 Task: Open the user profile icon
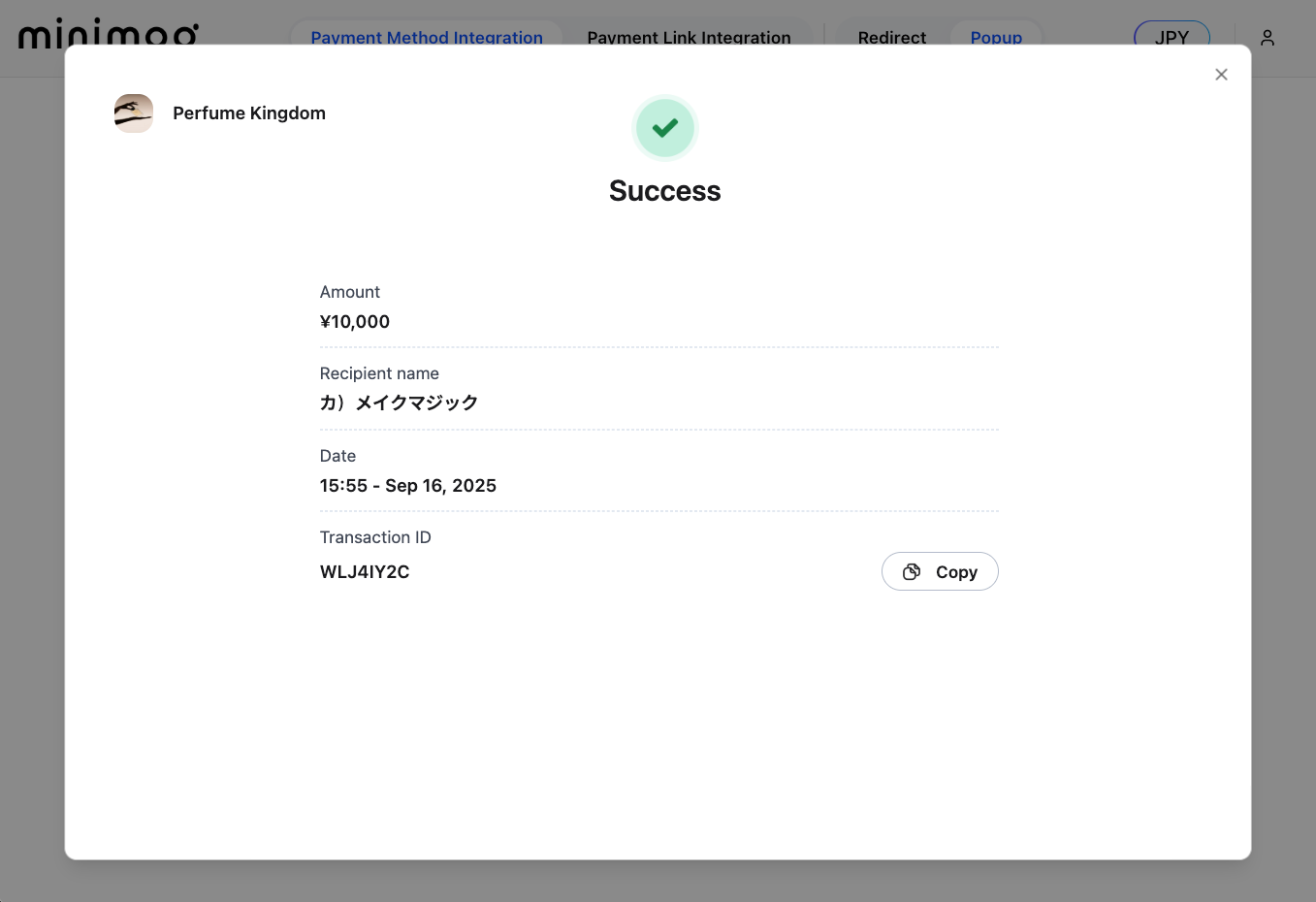click(x=1267, y=38)
